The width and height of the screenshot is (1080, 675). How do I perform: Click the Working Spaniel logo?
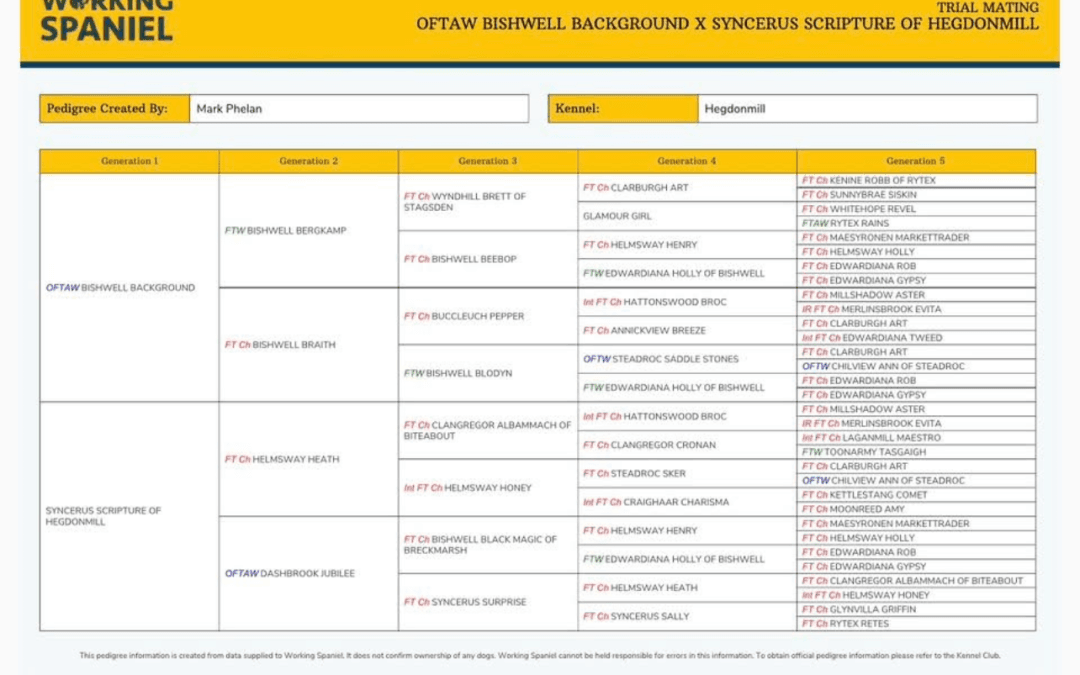click(x=106, y=20)
